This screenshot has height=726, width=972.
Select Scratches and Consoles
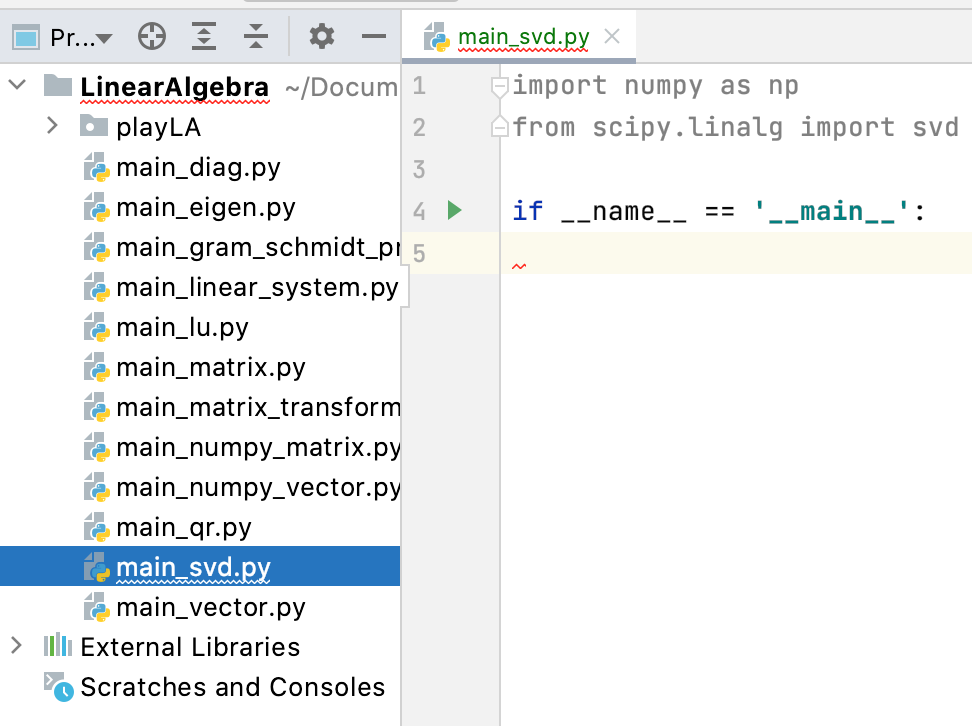click(x=232, y=687)
